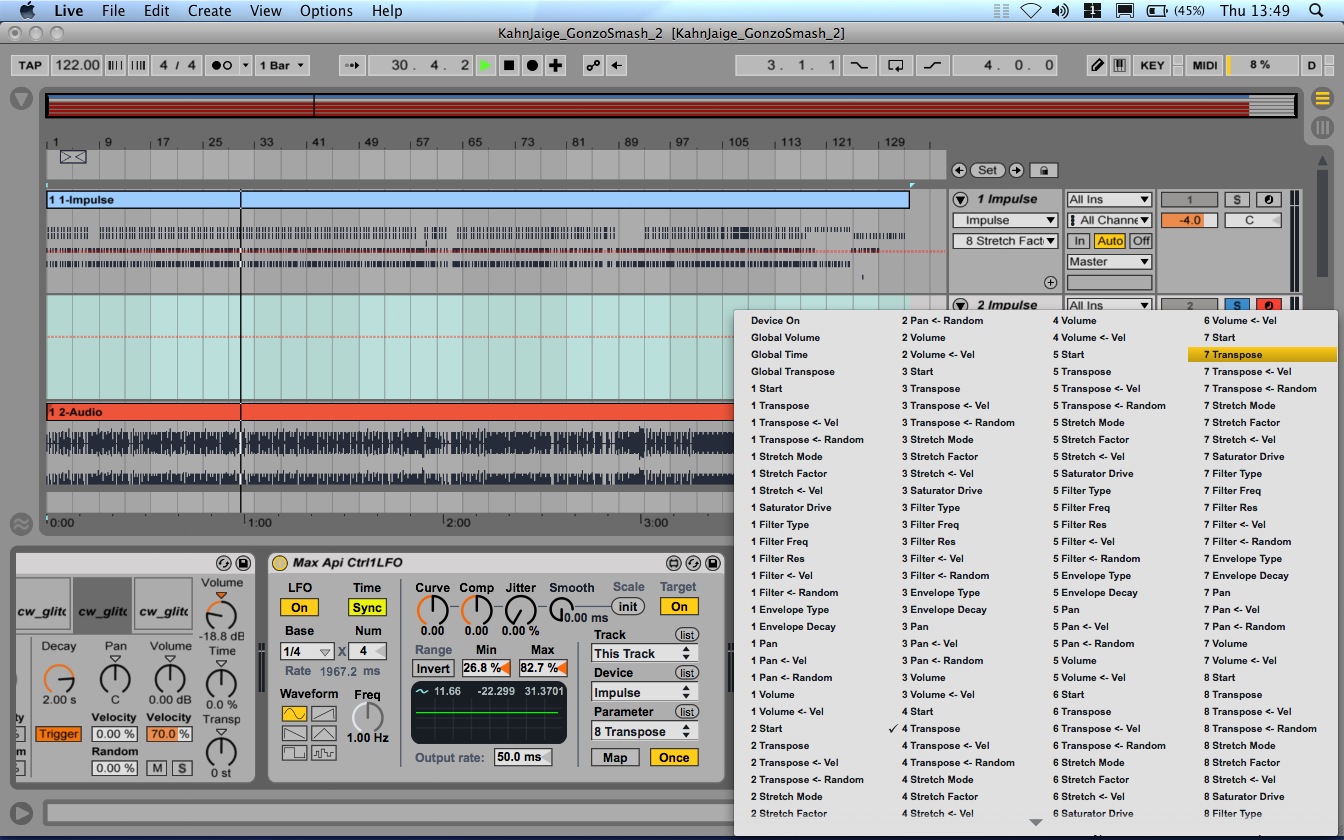Toggle the Loop switch in transport
1344x840 pixels.
point(896,65)
